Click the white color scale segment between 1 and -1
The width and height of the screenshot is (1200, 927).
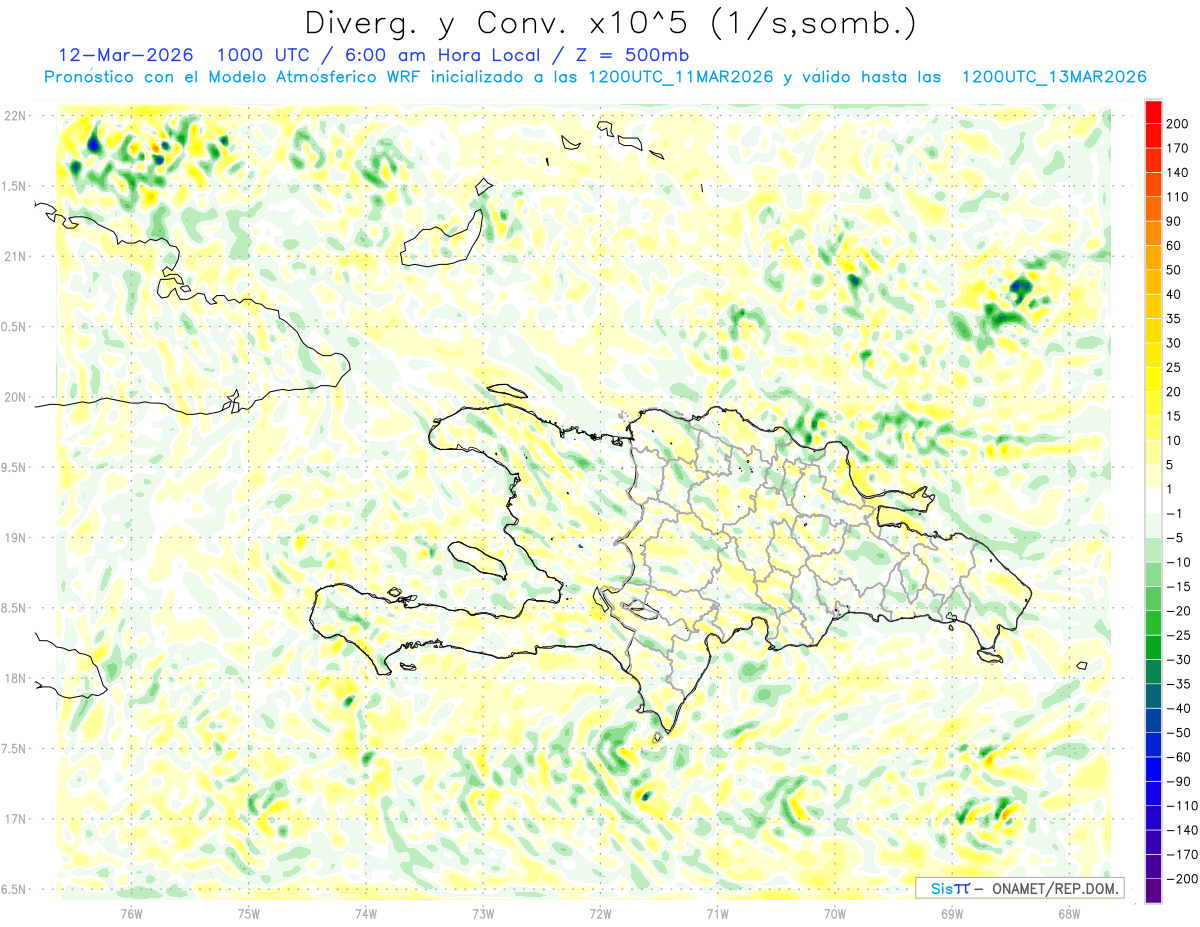pyautogui.click(x=1153, y=501)
